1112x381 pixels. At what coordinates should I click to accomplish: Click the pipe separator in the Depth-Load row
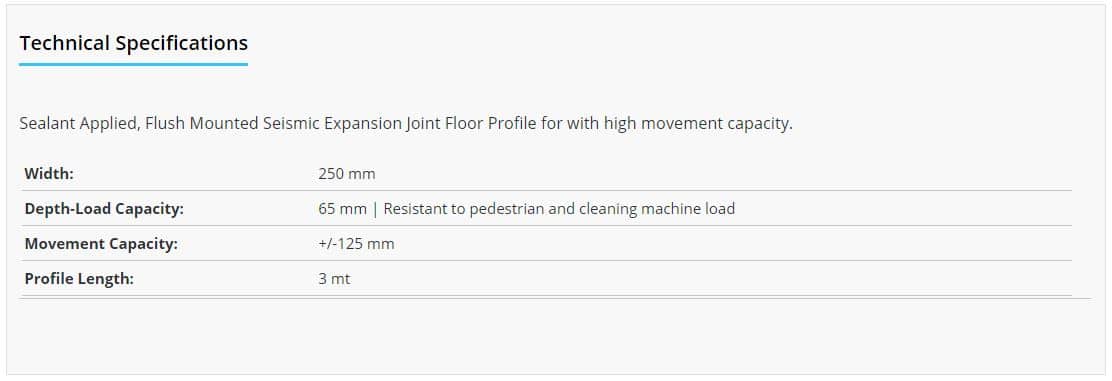[x=375, y=209]
